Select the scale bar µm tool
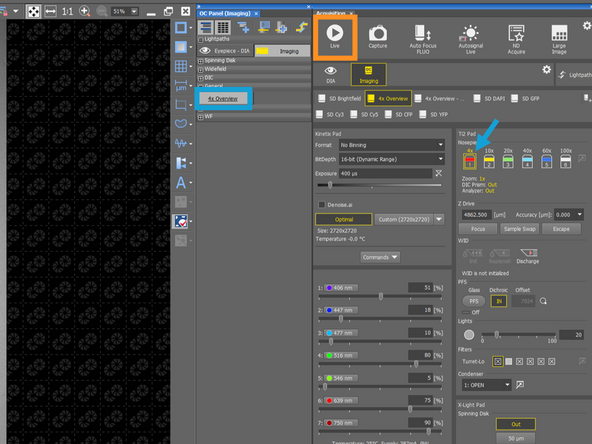 (x=181, y=85)
